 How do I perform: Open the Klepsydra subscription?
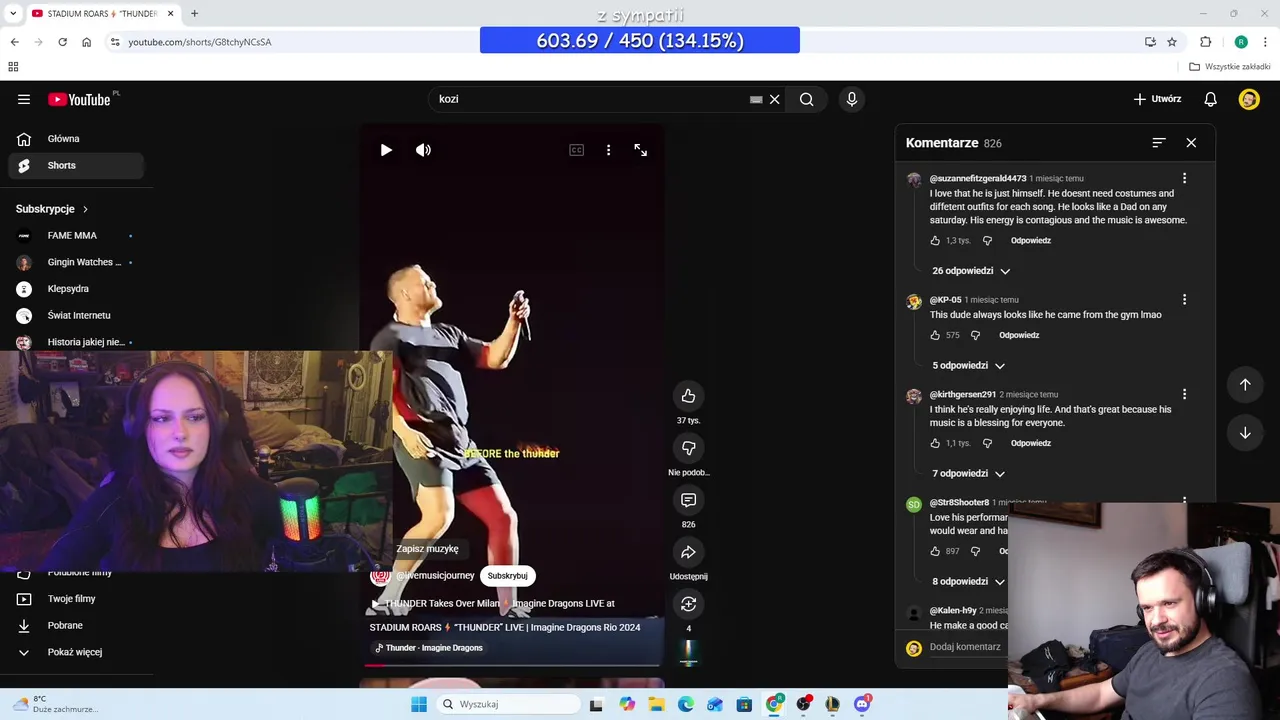tap(76, 289)
